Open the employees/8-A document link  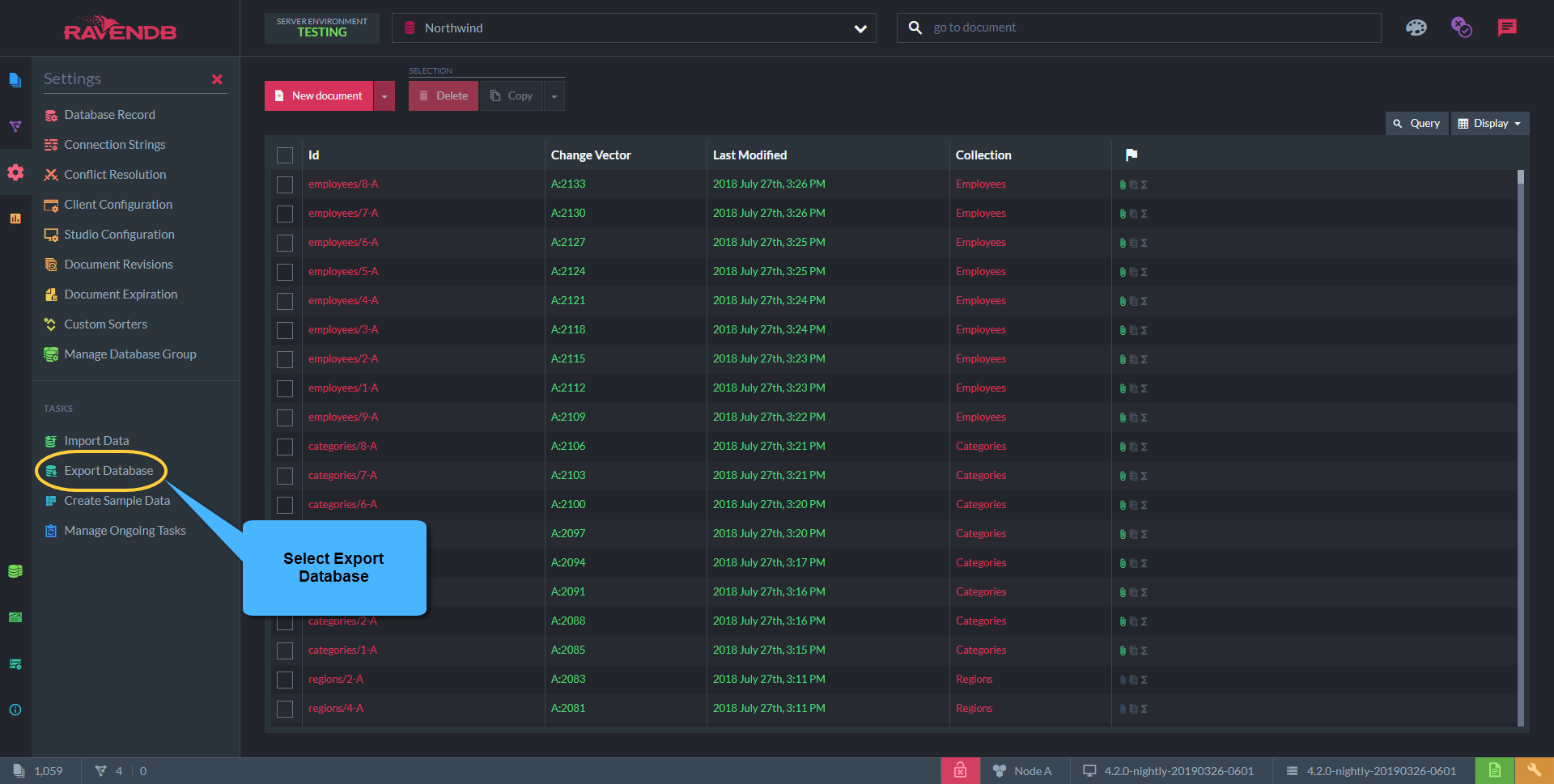[343, 184]
